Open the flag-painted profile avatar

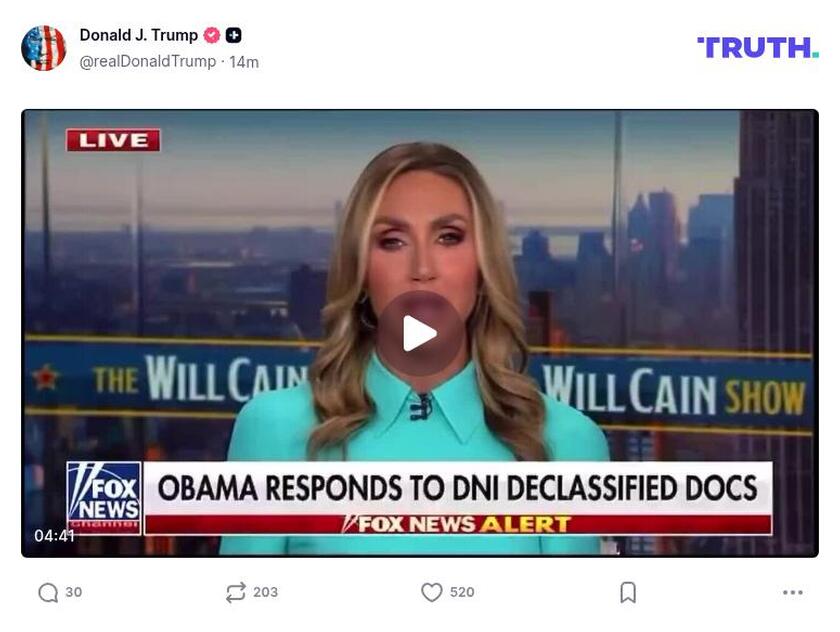click(x=43, y=48)
